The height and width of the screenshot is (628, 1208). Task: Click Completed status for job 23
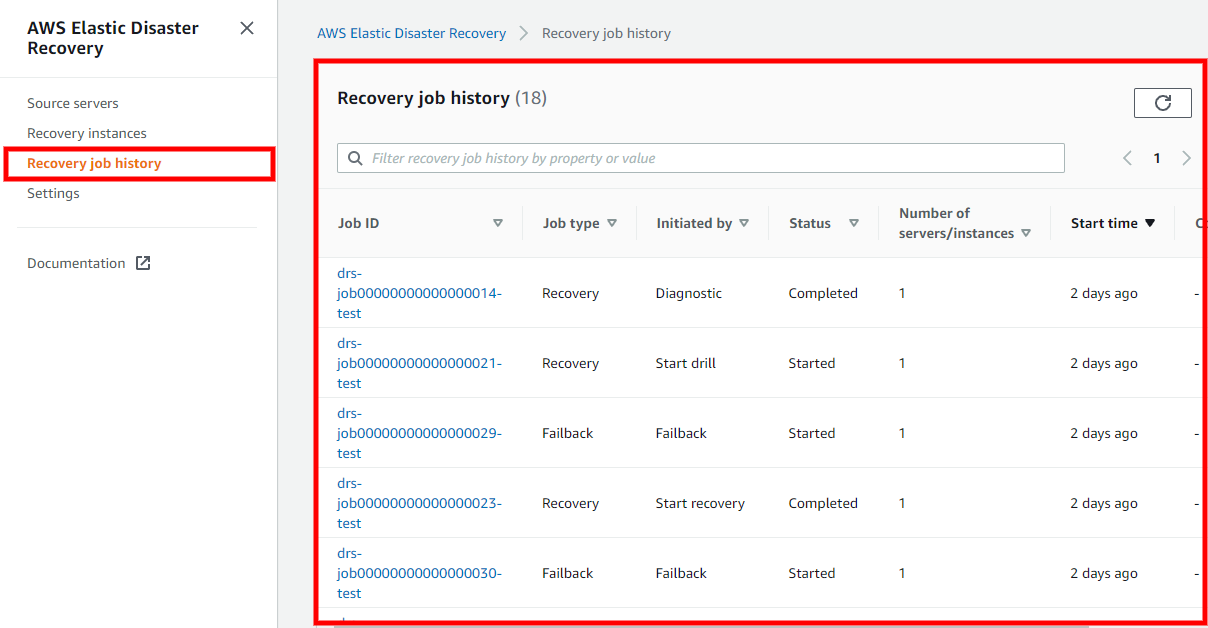point(823,503)
